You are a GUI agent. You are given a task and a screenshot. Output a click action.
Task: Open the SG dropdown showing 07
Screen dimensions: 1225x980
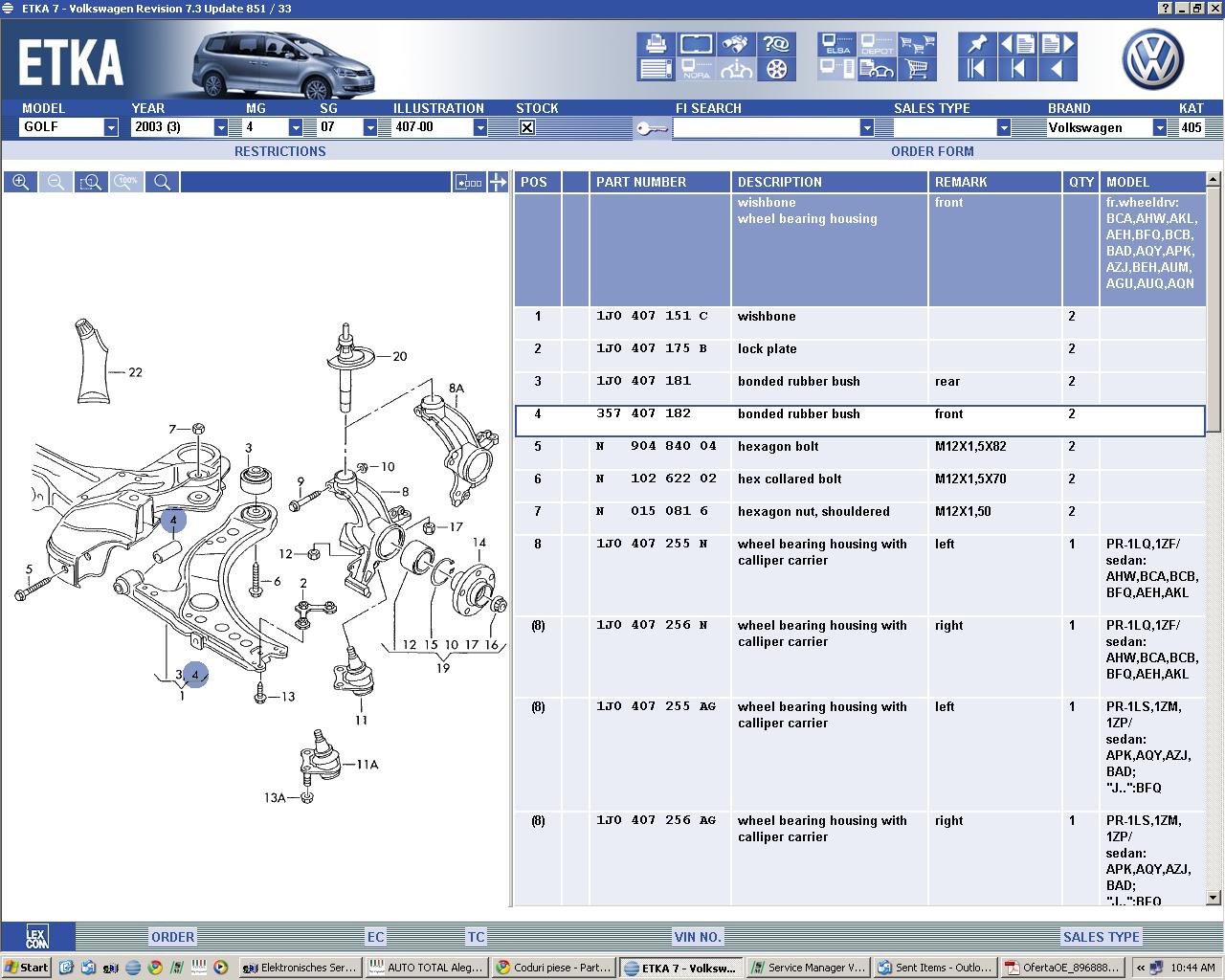coord(370,127)
